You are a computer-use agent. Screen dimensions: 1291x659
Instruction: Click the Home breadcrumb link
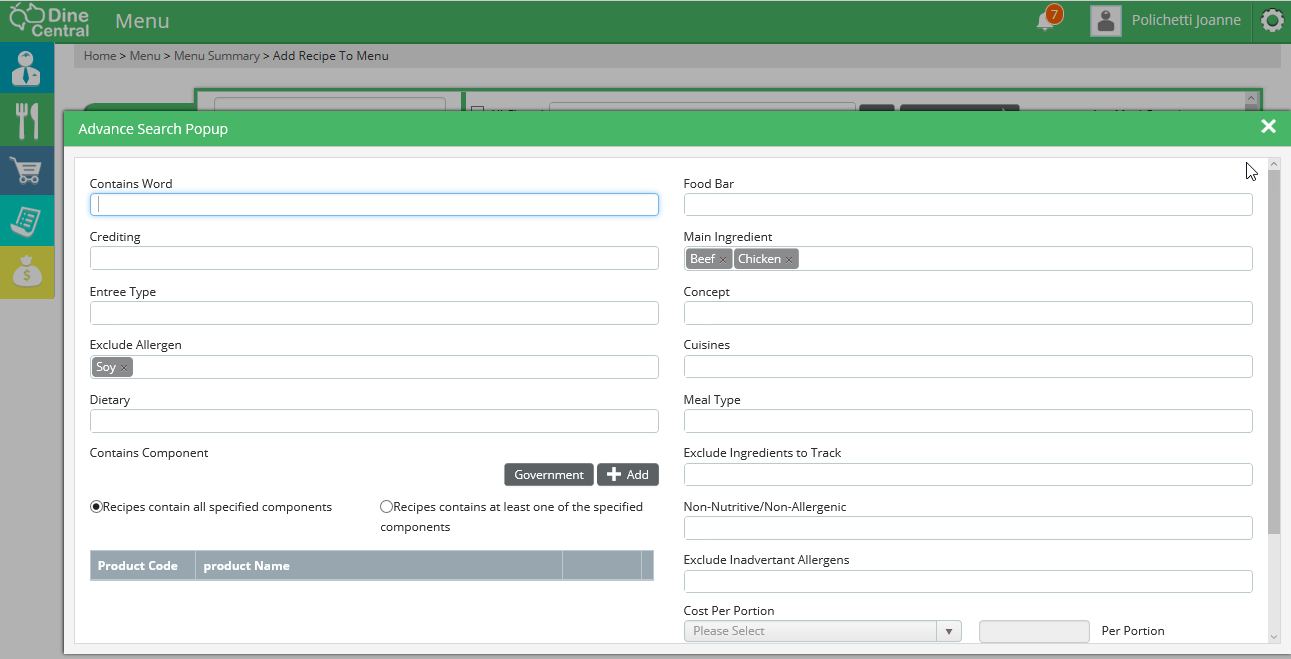pos(100,56)
